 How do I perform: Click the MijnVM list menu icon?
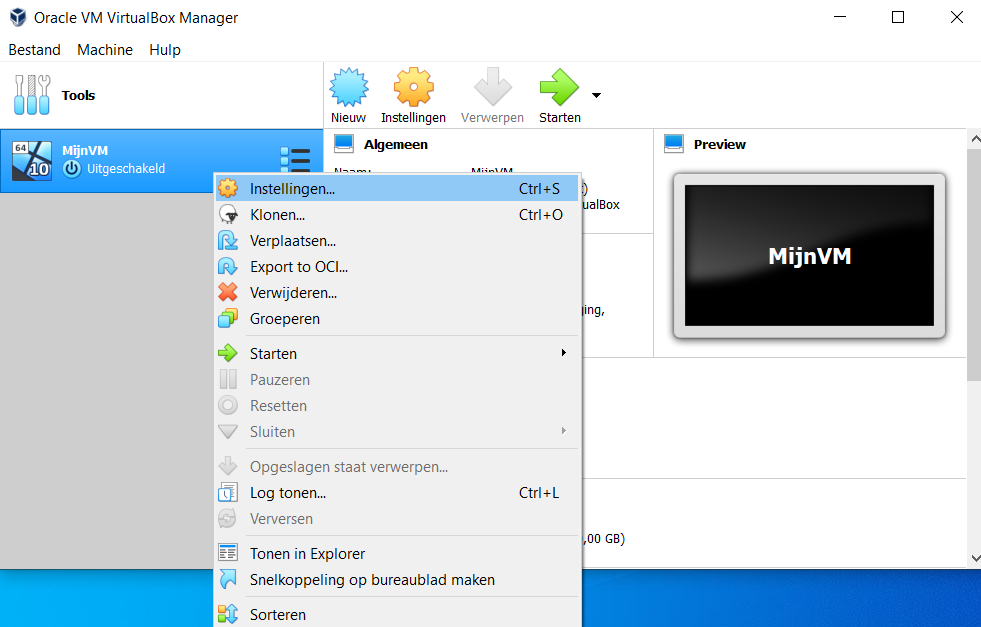(x=295, y=160)
